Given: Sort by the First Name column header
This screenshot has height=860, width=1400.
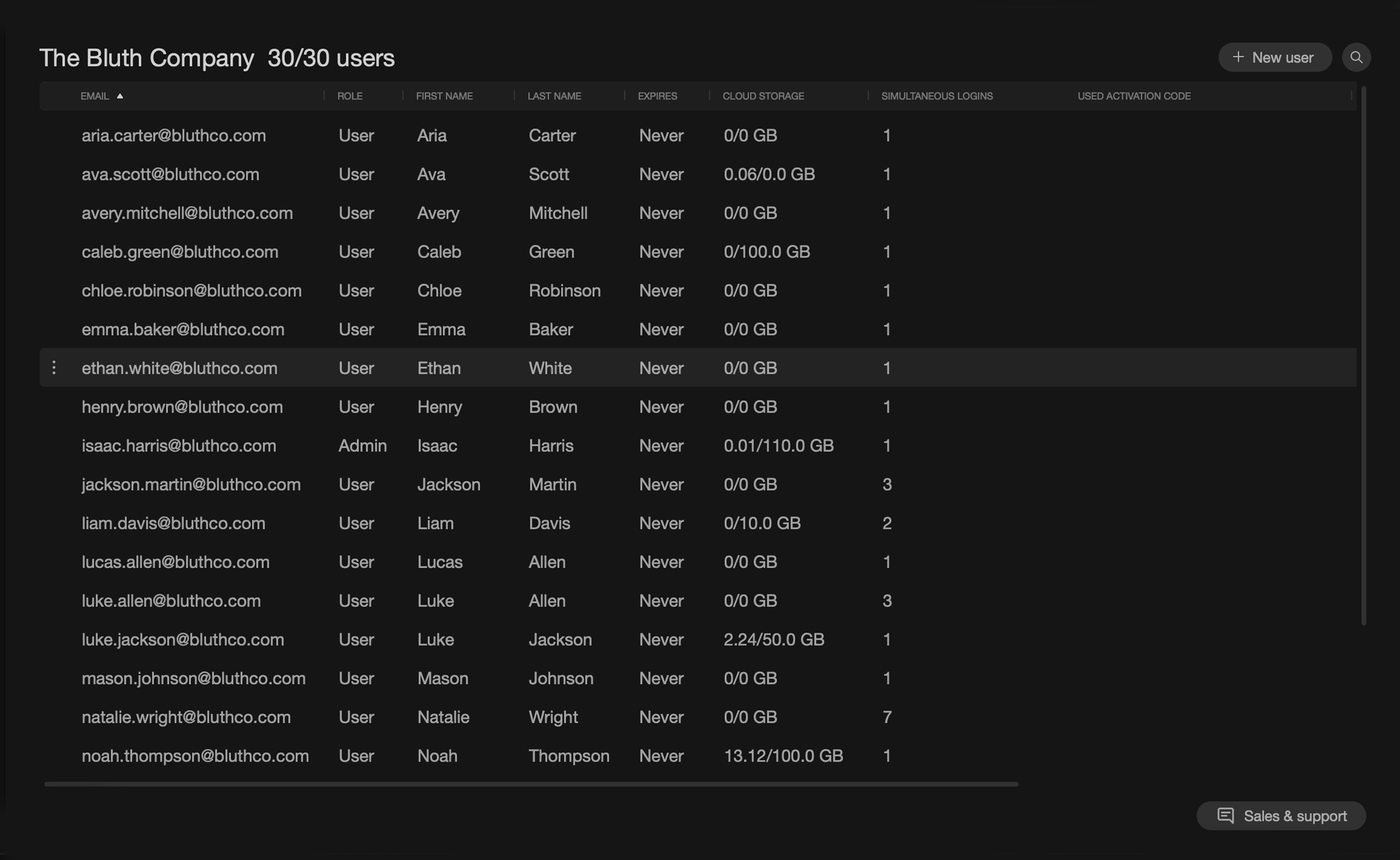Looking at the screenshot, I should point(444,96).
